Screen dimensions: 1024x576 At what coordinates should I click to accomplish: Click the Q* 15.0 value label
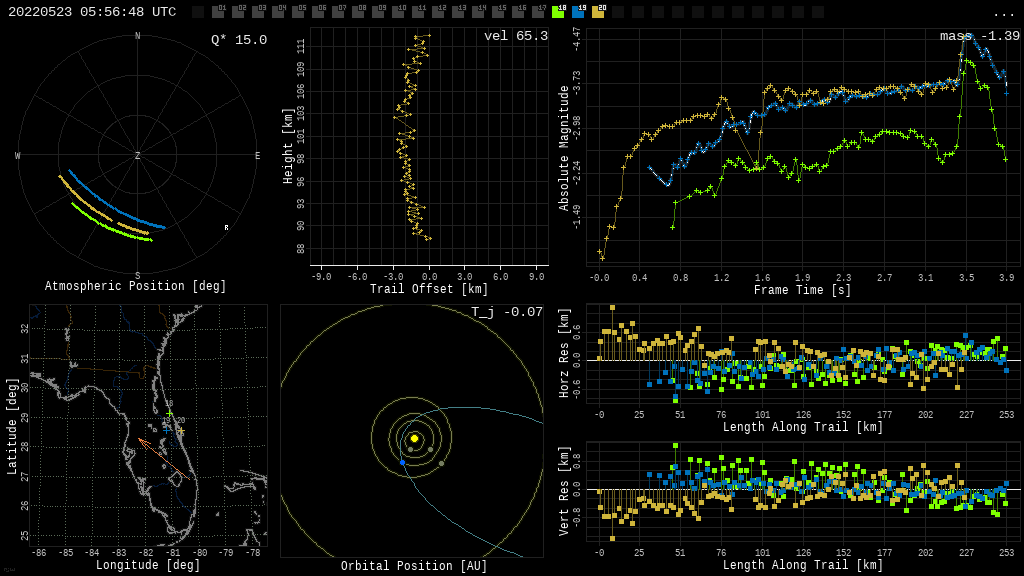click(239, 40)
